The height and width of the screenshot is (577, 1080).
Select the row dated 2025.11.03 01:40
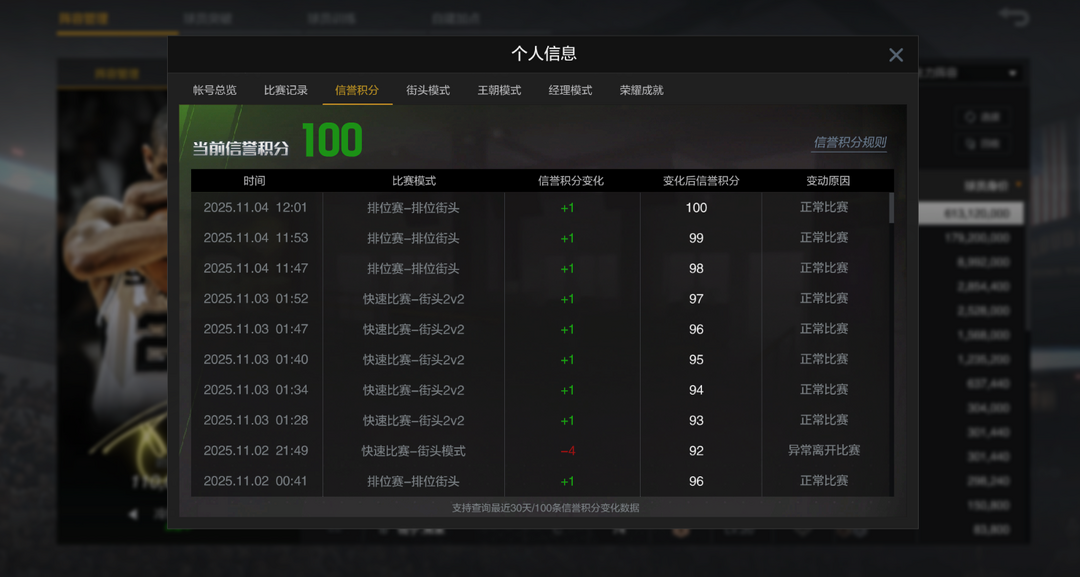pyautogui.click(x=542, y=359)
